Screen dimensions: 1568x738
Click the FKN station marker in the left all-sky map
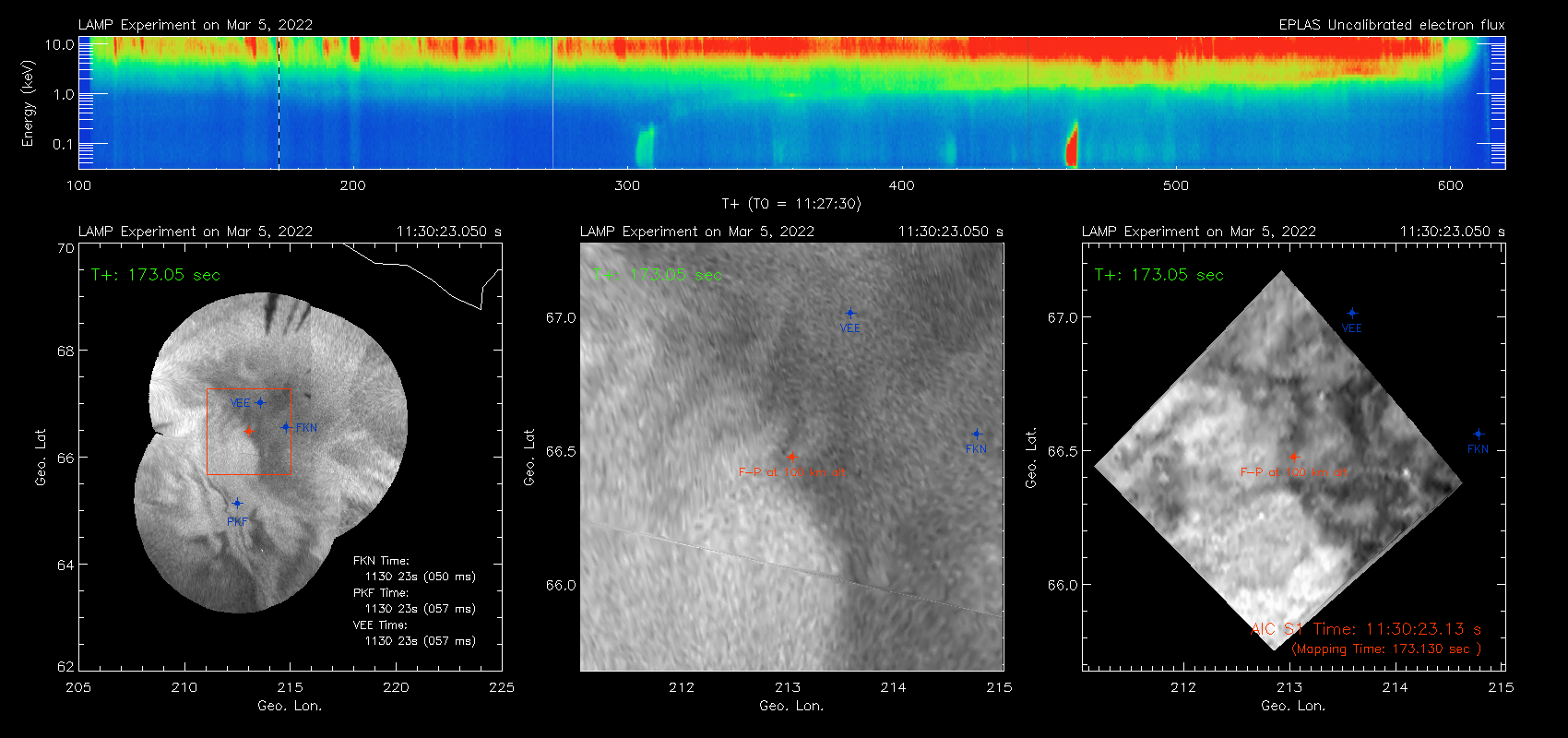(286, 427)
